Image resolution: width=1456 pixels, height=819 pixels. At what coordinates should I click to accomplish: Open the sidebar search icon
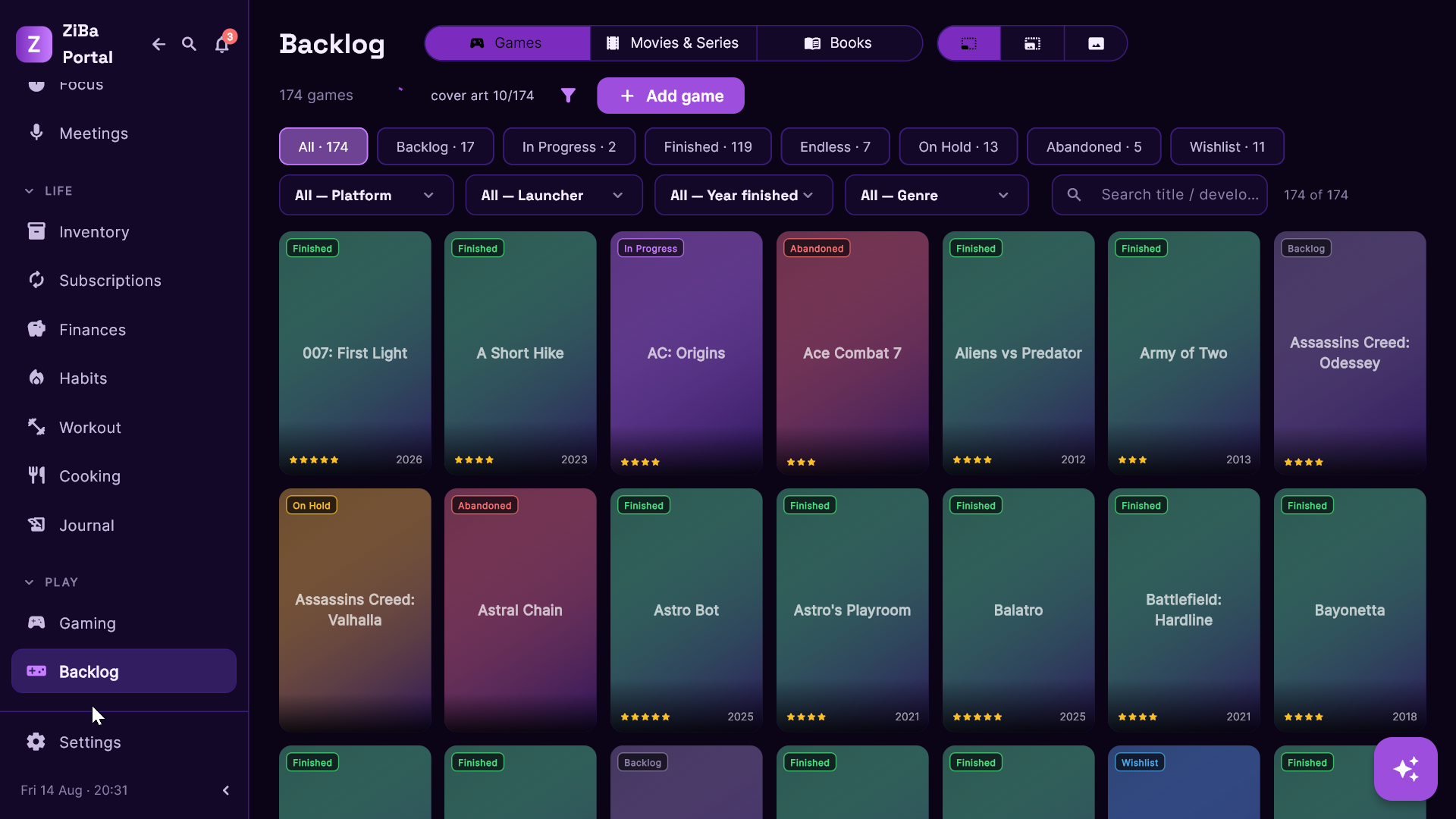click(x=190, y=44)
